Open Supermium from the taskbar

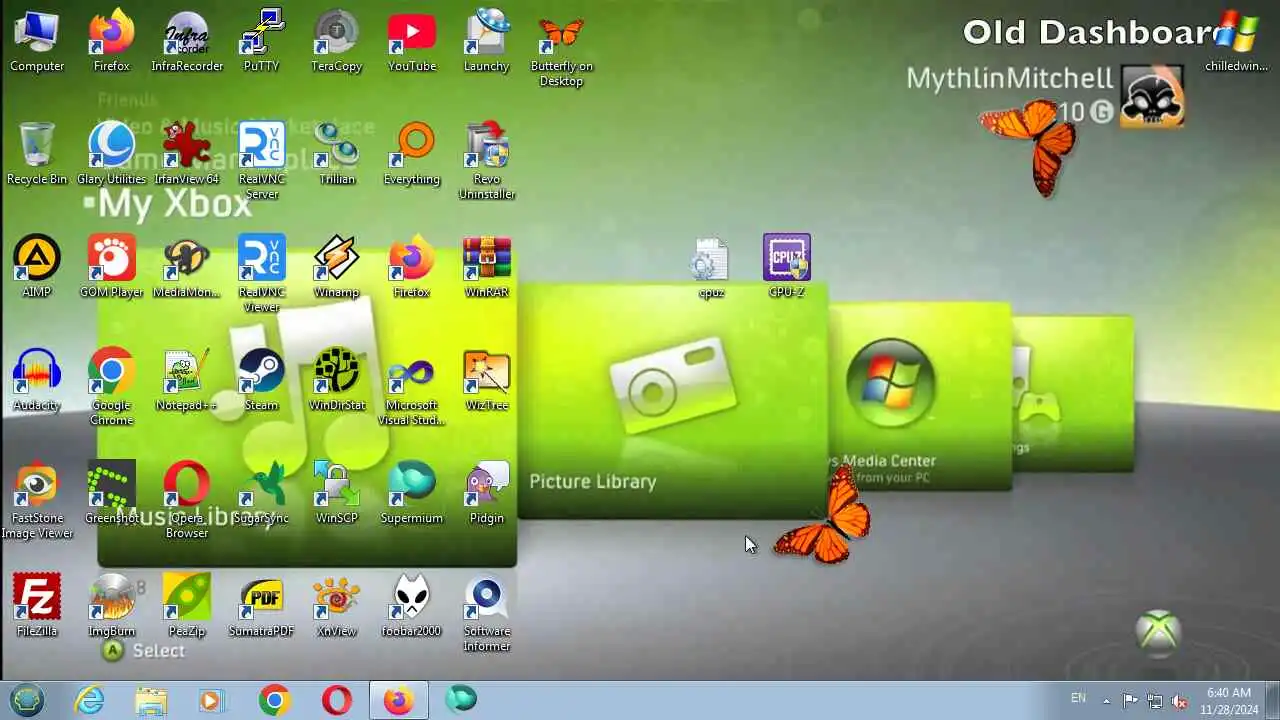click(x=461, y=701)
